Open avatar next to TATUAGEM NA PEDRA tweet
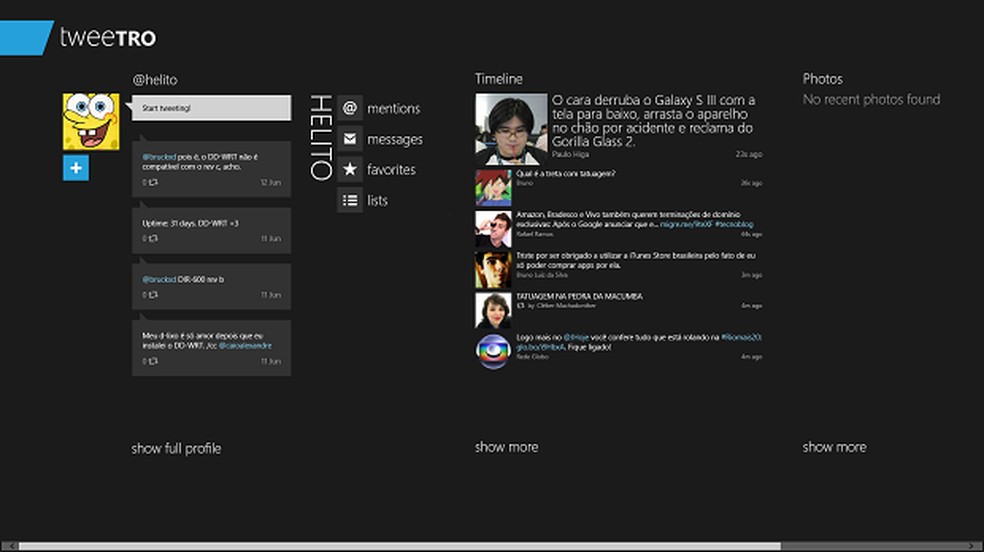984x552 pixels. coord(493,310)
